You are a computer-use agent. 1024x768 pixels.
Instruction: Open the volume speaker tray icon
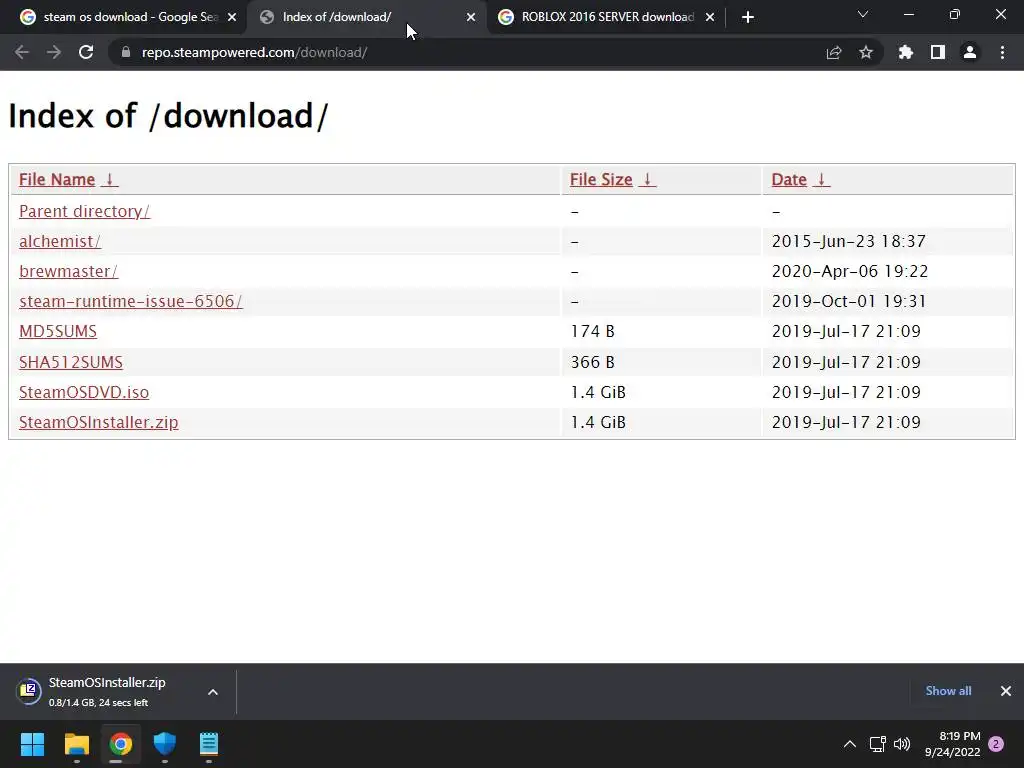tap(902, 744)
